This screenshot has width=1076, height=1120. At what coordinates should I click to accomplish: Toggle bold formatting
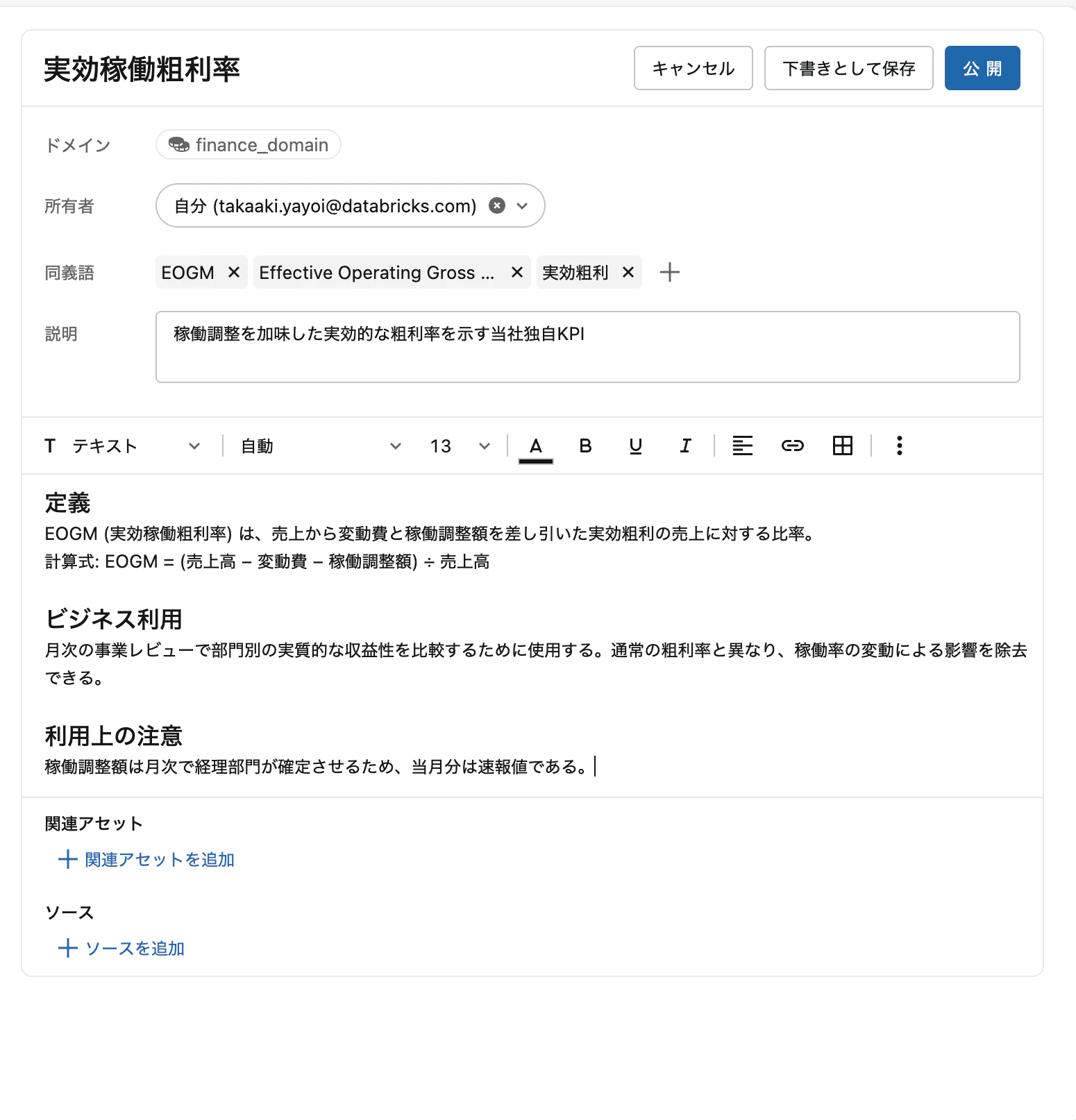pos(585,446)
